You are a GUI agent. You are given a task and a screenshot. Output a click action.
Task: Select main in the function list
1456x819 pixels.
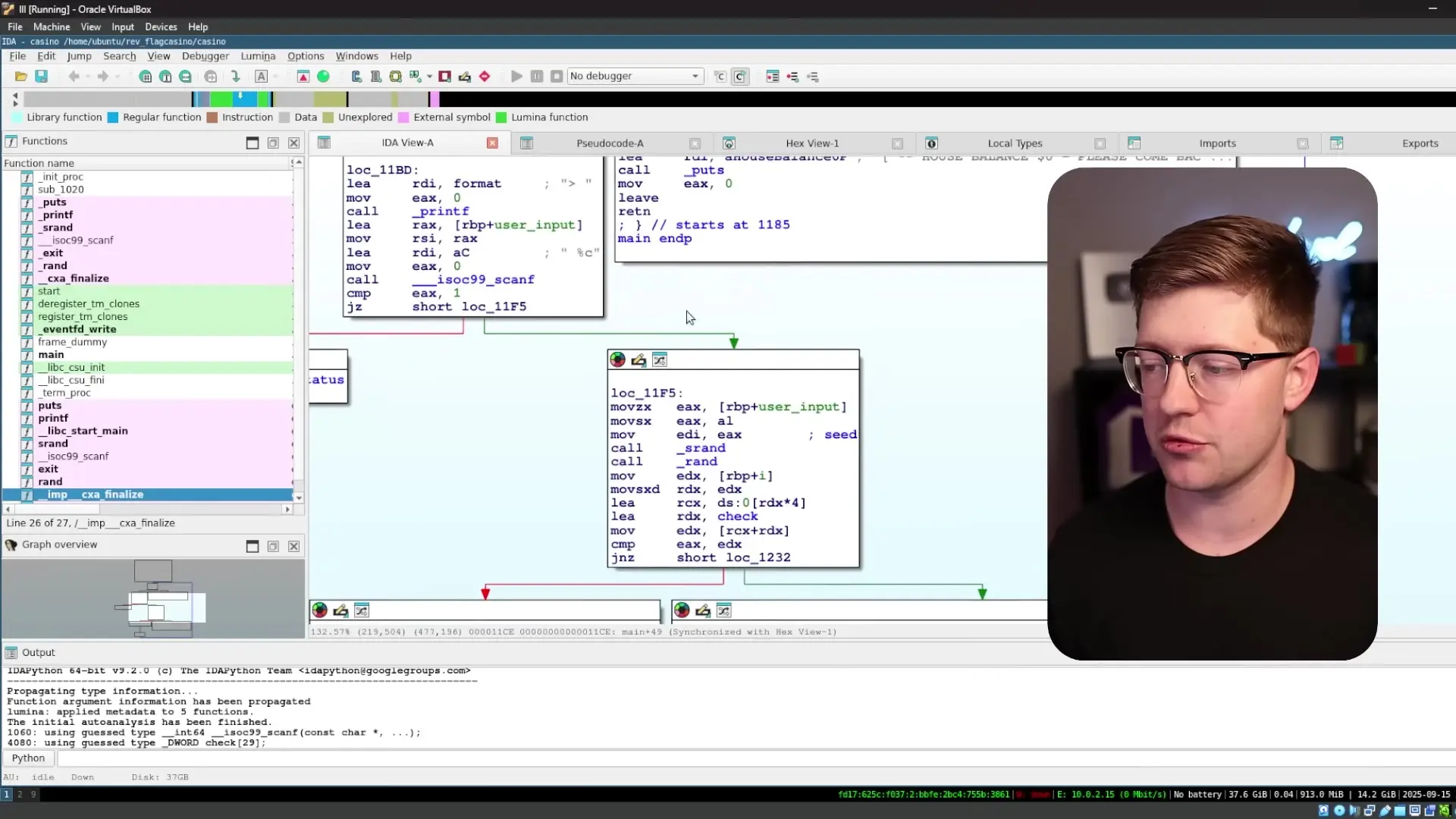coord(51,355)
